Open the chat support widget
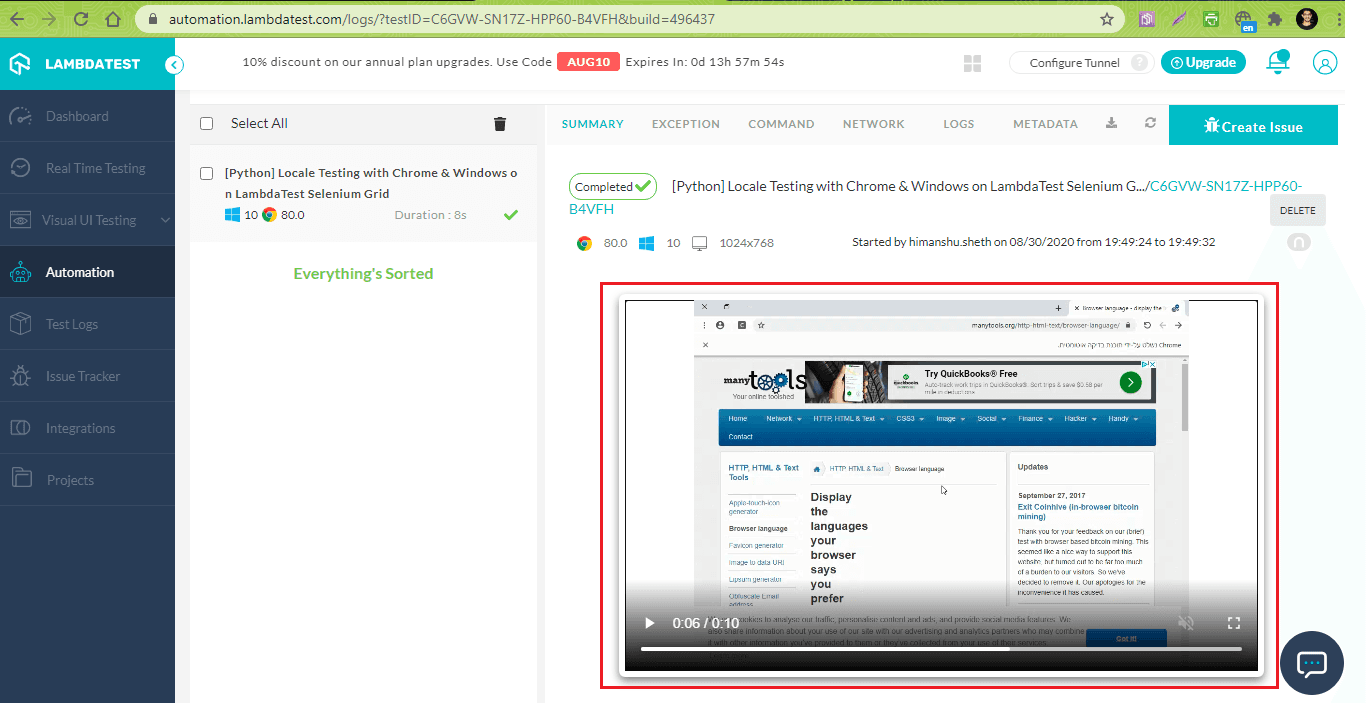Screen dimensions: 1366x703 coord(1311,663)
